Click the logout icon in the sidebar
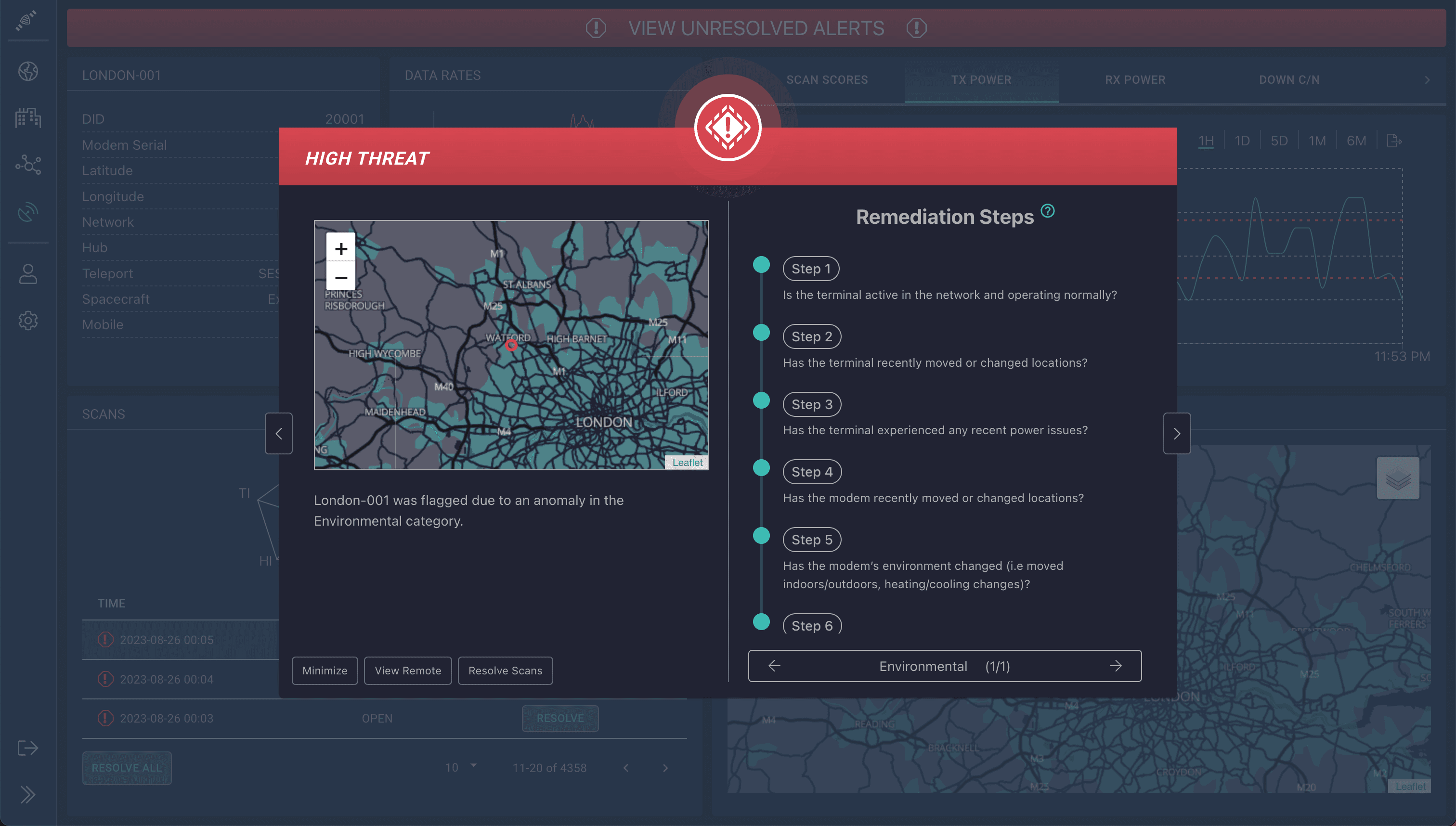The width and height of the screenshot is (1456, 826). pos(28,748)
